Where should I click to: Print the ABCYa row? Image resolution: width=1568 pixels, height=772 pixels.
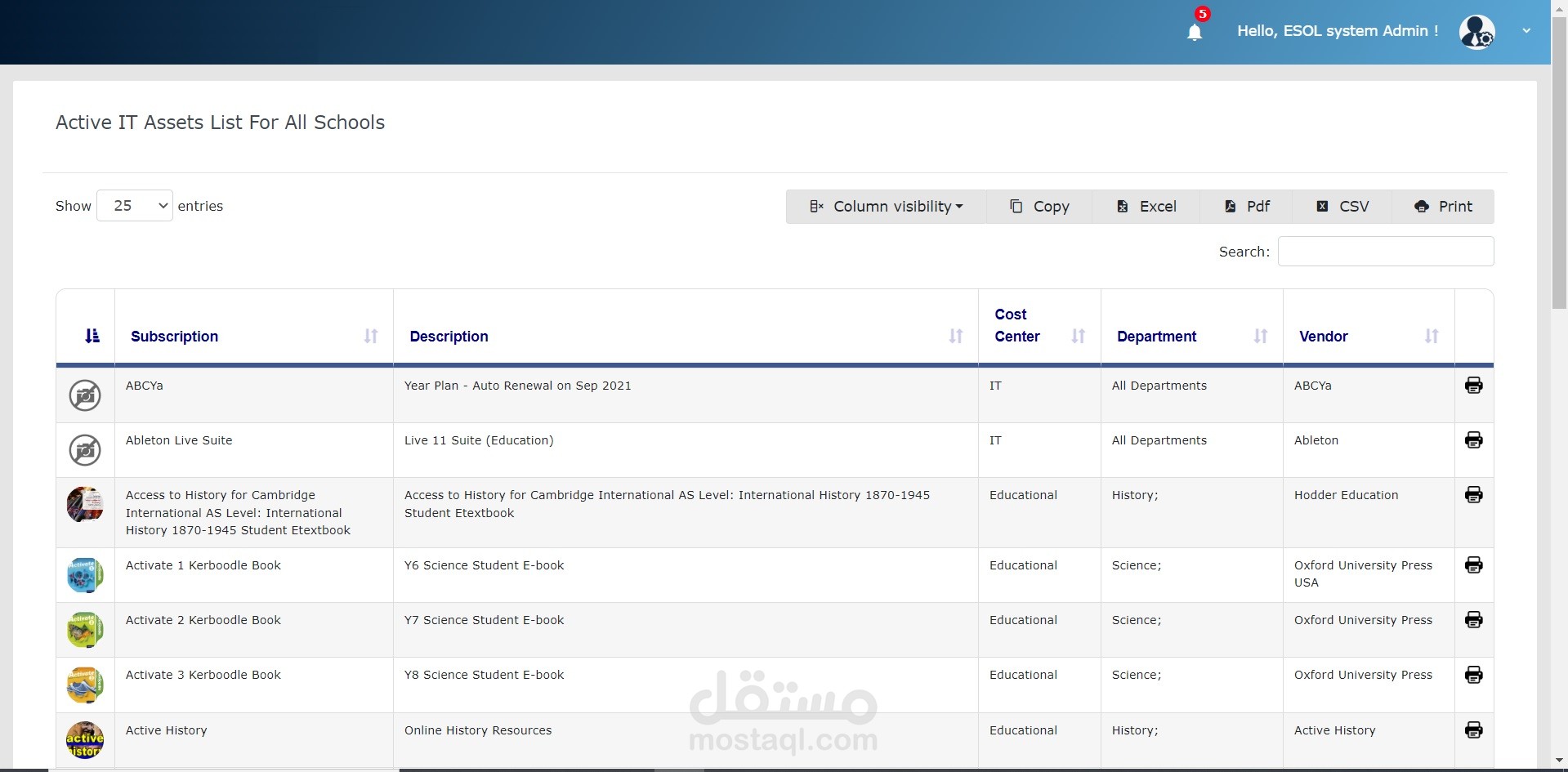click(1474, 386)
